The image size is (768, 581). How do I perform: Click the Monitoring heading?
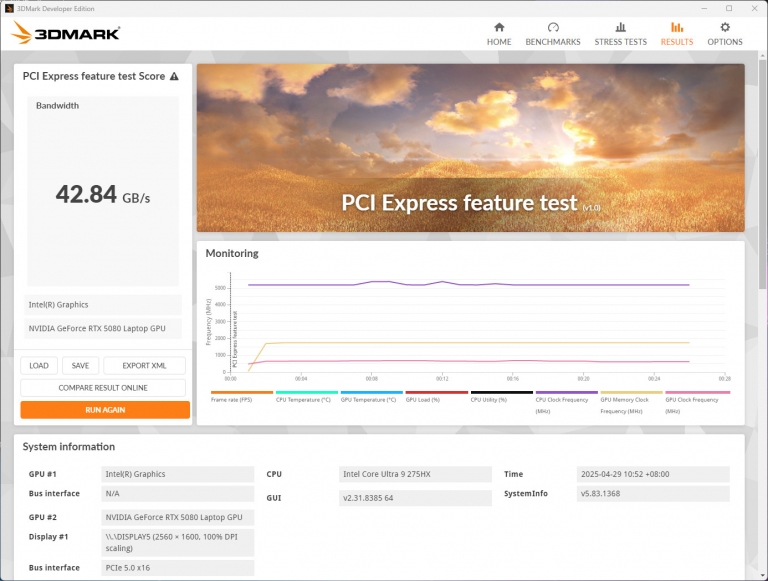[x=232, y=253]
